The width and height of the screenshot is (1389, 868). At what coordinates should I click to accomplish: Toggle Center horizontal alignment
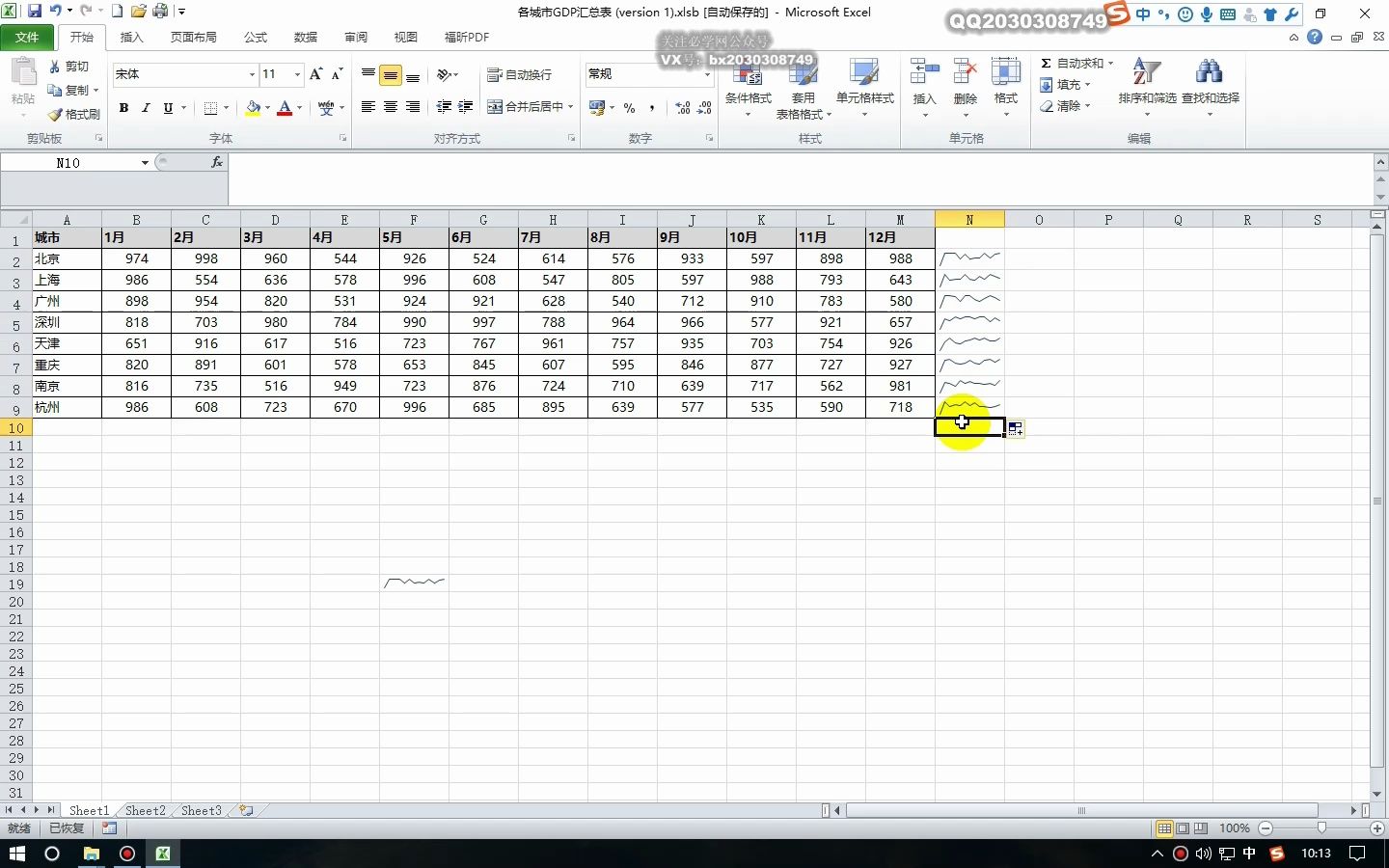[x=391, y=107]
